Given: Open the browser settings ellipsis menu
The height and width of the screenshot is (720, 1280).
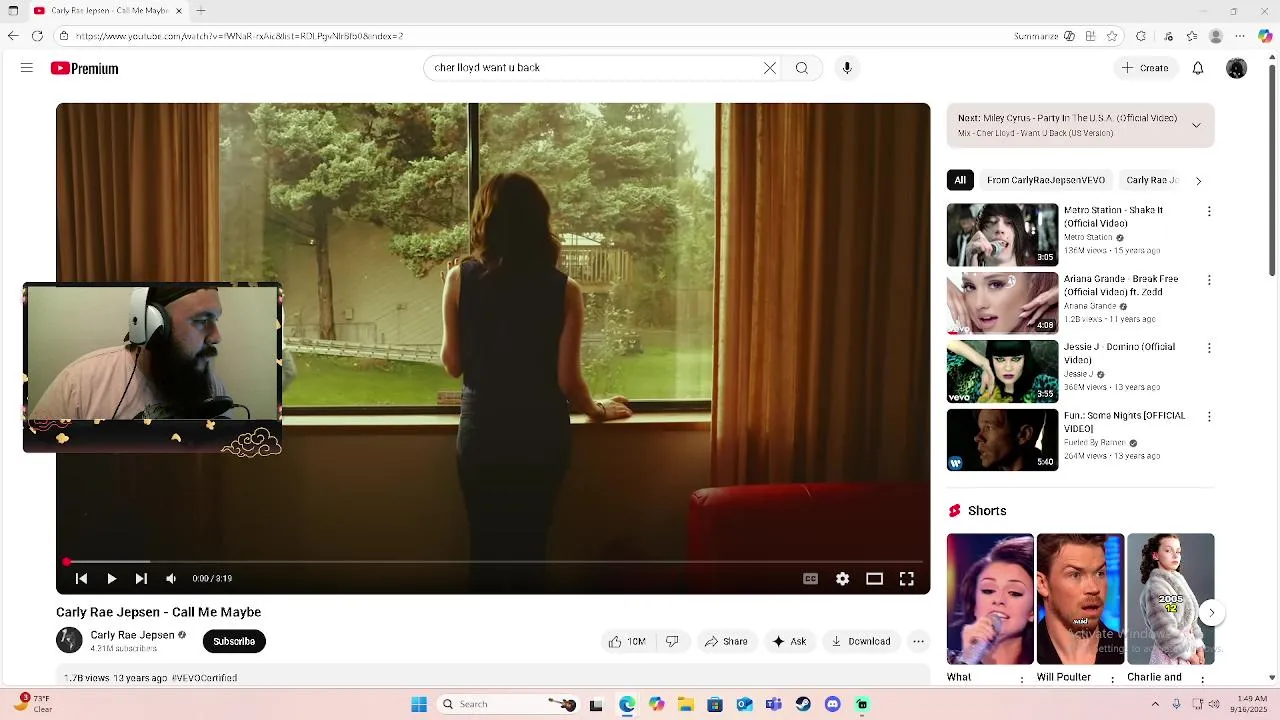Looking at the screenshot, I should (1242, 36).
